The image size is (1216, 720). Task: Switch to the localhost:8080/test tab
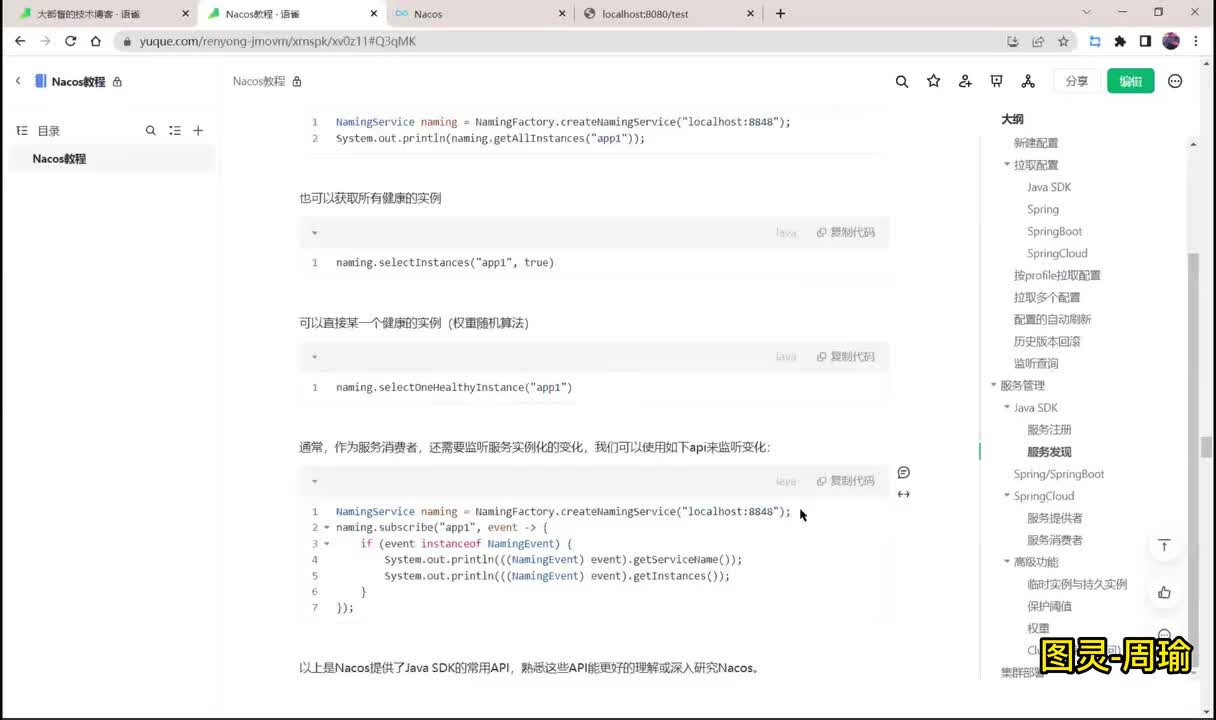coord(668,14)
